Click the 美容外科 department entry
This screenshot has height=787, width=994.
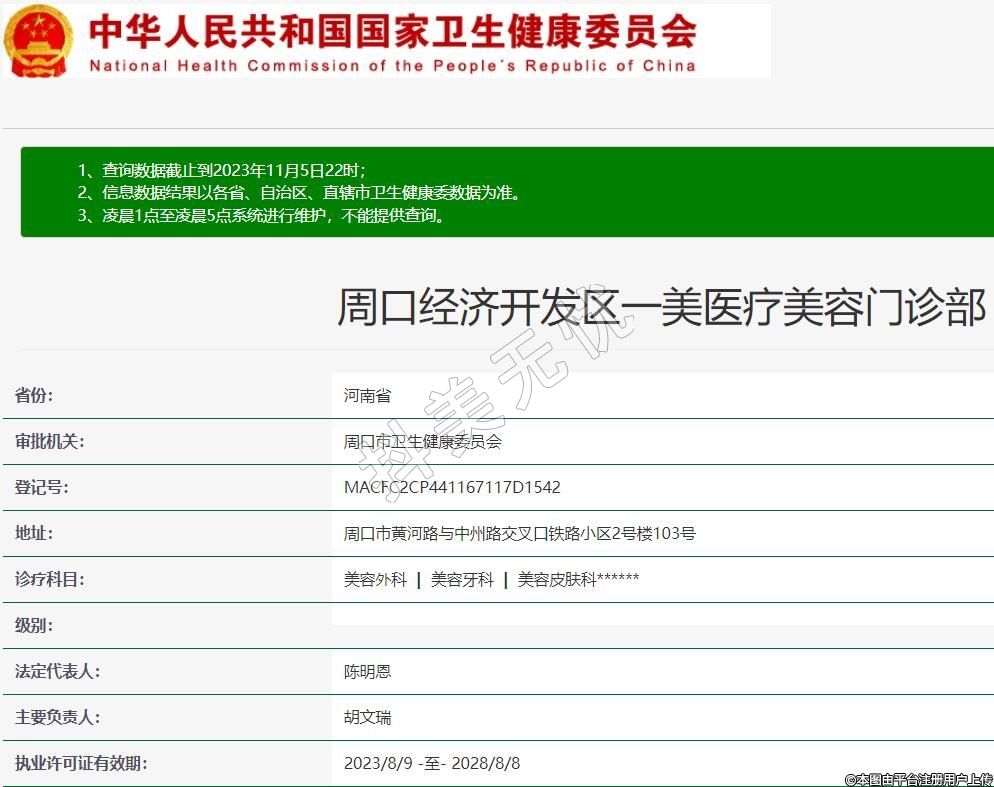pyautogui.click(x=375, y=579)
